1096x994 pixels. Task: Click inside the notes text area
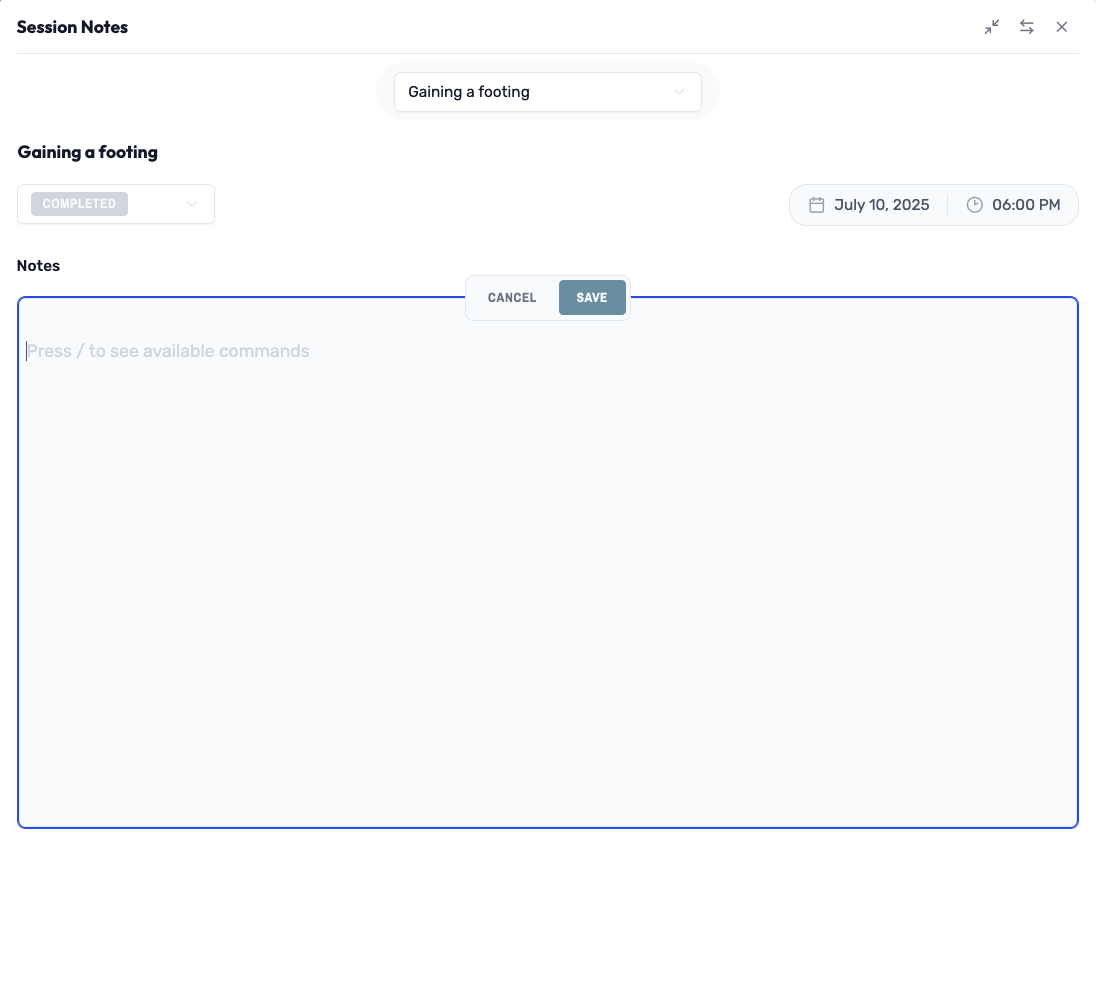point(548,560)
